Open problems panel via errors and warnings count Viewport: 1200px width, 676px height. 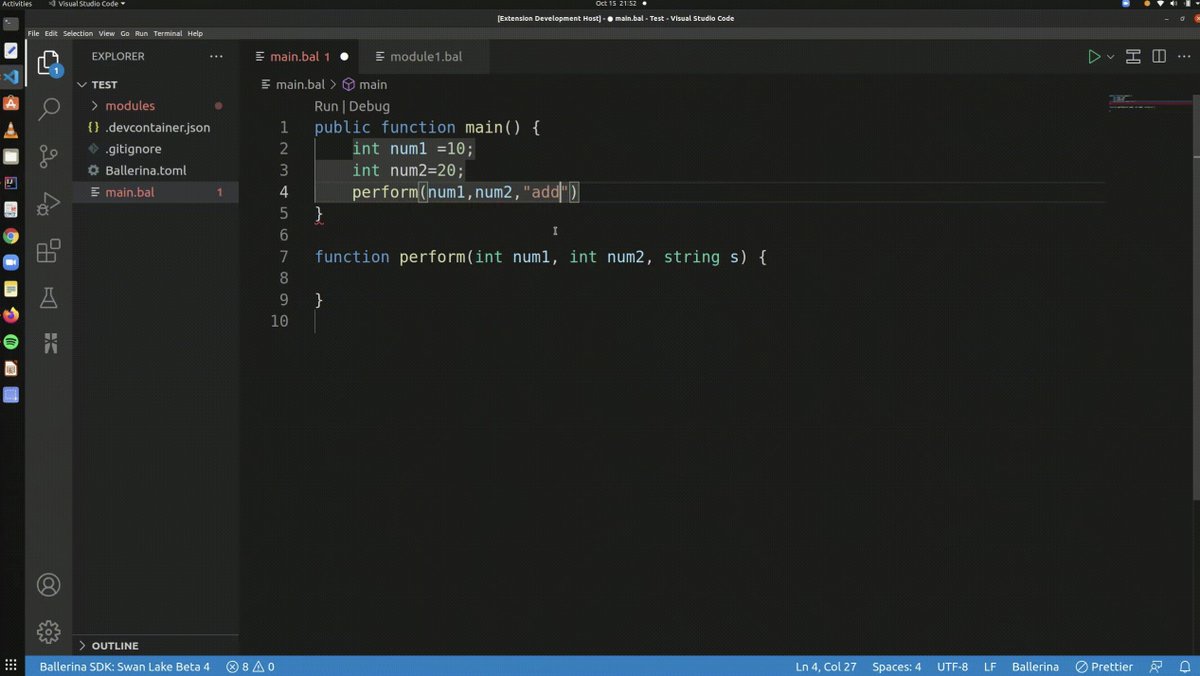click(250, 666)
